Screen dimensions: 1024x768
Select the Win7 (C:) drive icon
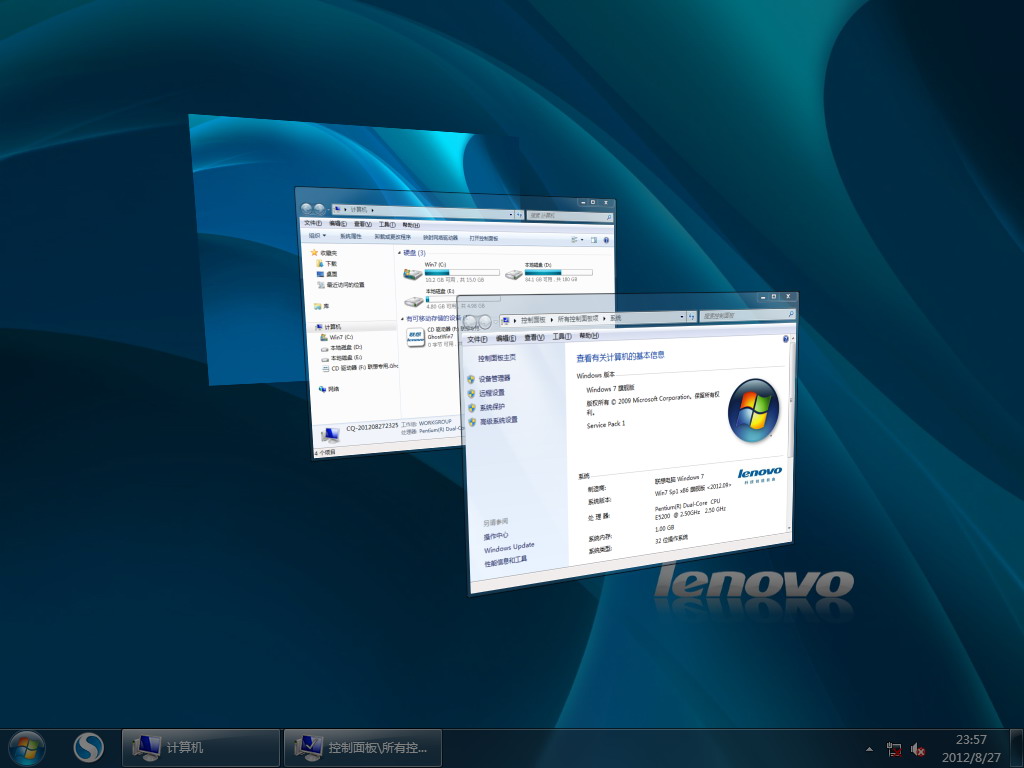tap(412, 273)
